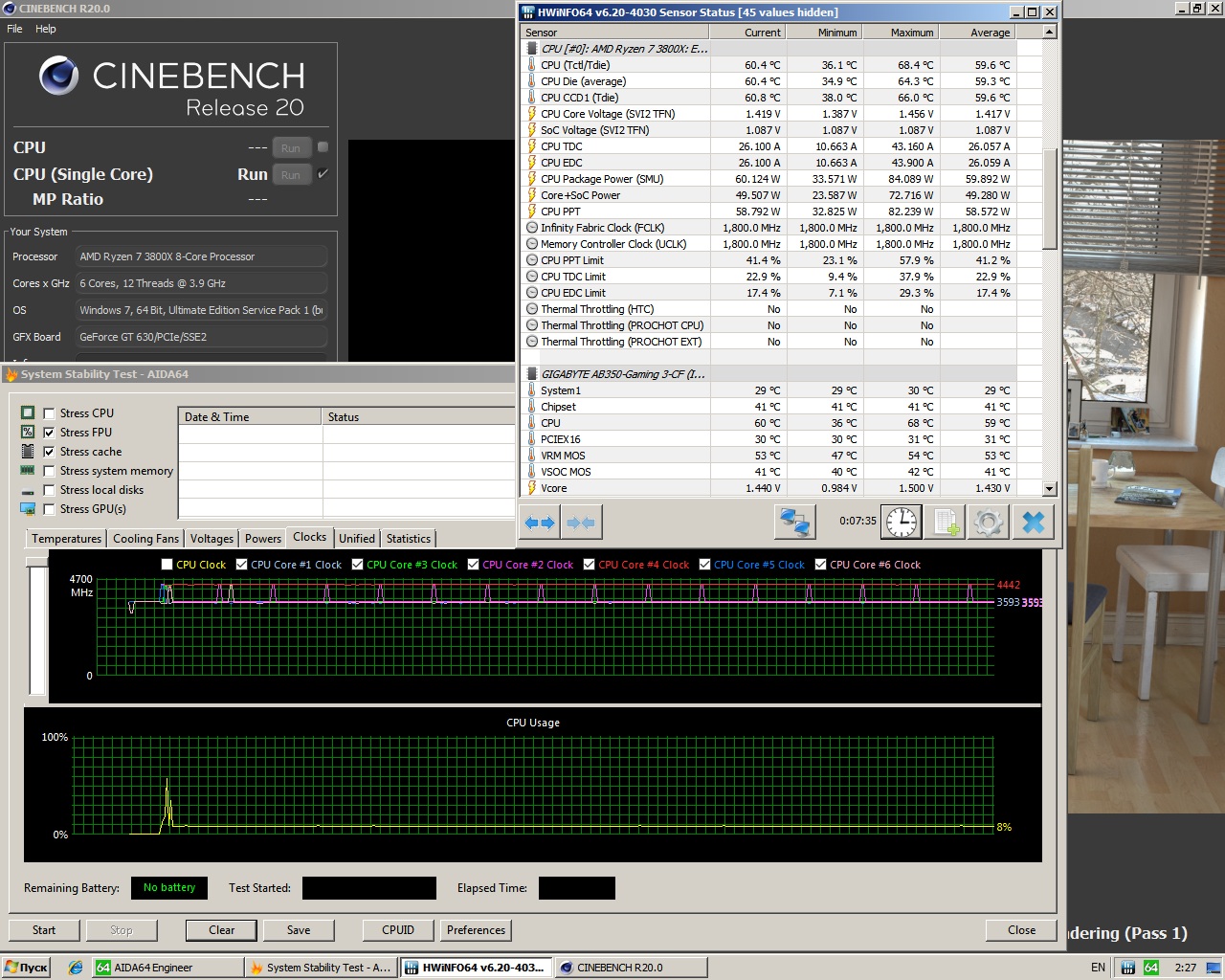This screenshot has width=1225, height=980.
Task: Open HWiNFO sensor settings gear
Action: click(x=989, y=522)
